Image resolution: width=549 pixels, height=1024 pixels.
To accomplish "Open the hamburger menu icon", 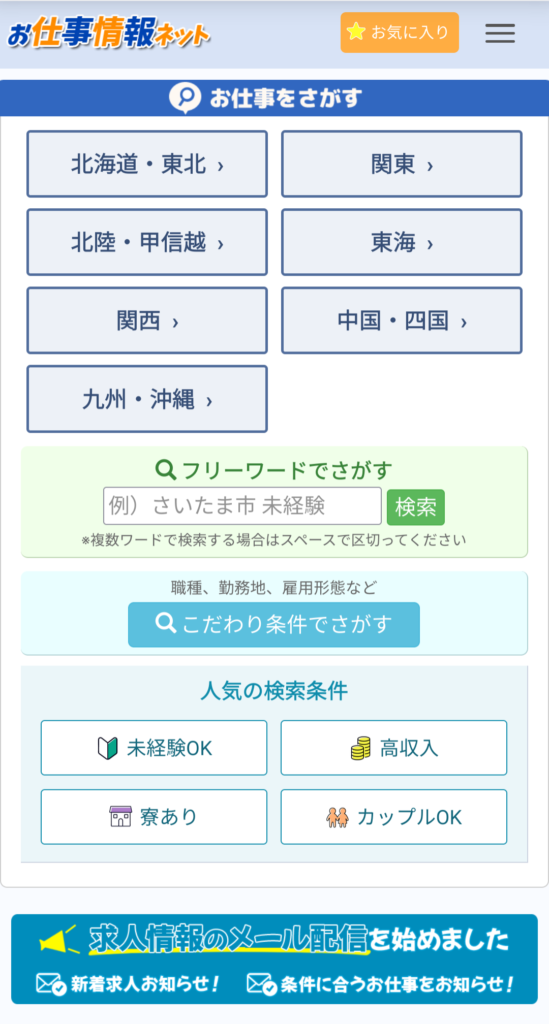I will point(500,33).
